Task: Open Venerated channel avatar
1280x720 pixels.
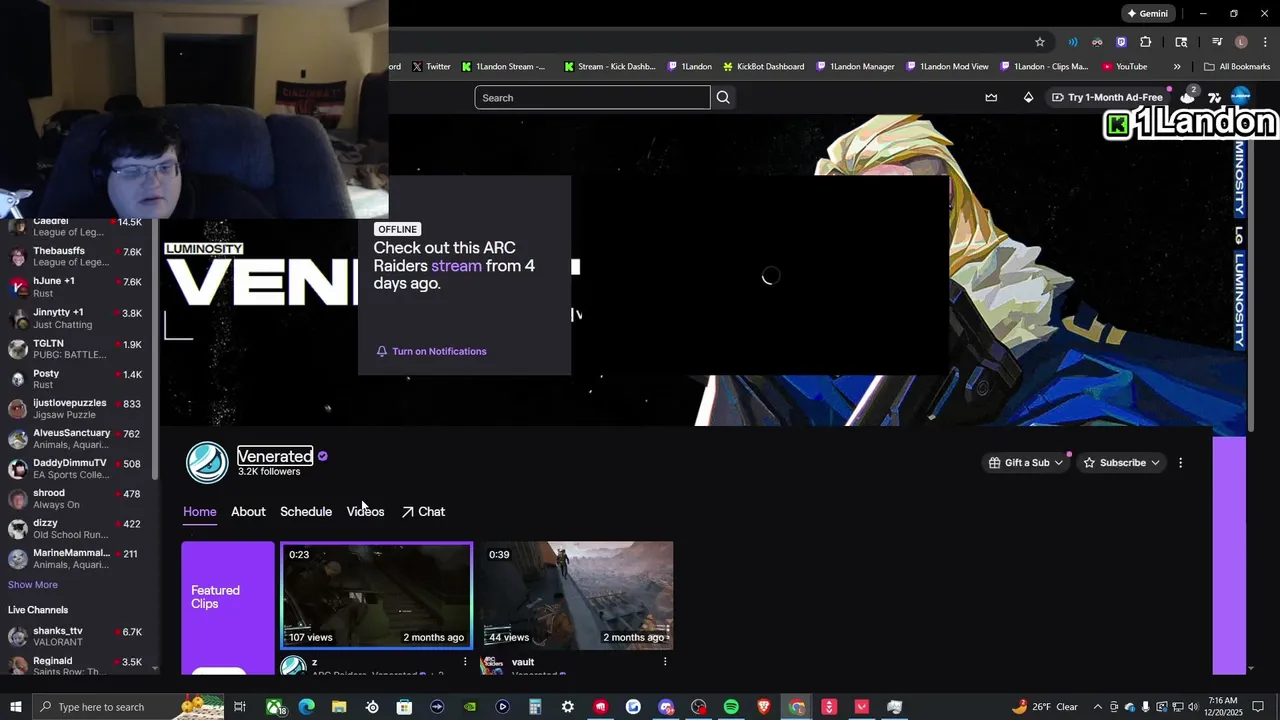Action: coord(207,463)
